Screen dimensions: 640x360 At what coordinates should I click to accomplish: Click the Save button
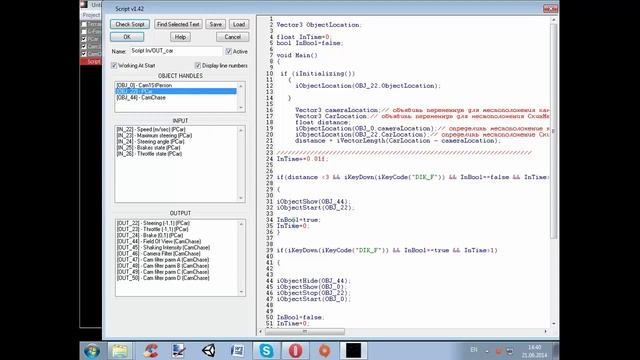(x=216, y=24)
